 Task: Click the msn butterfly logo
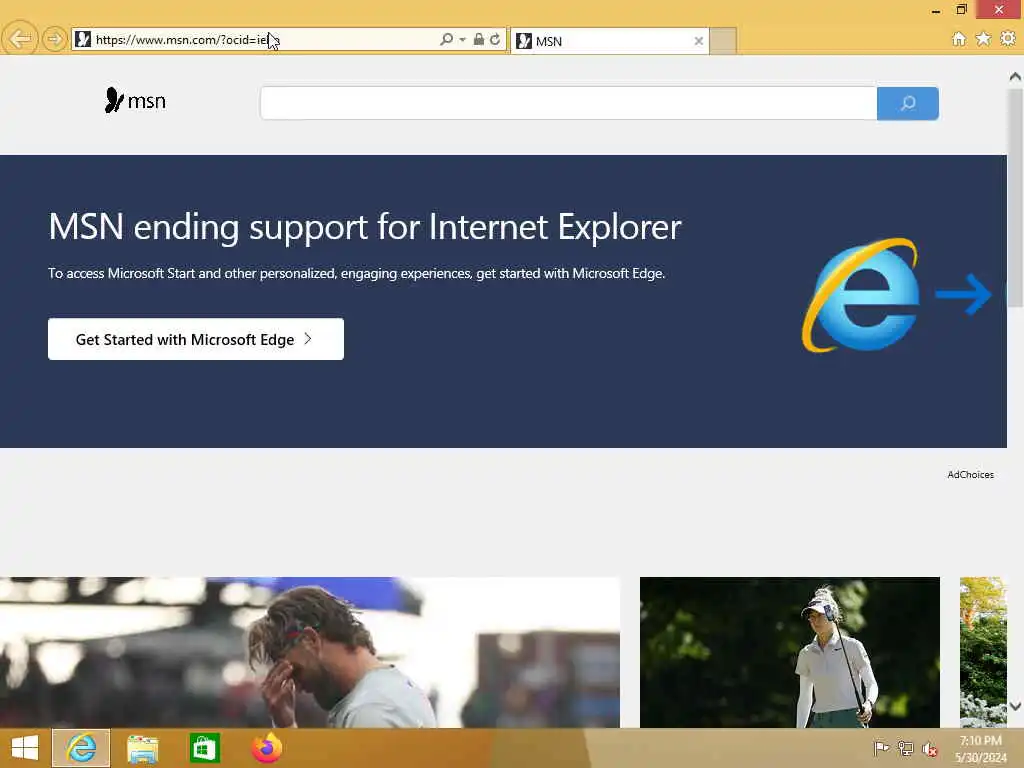click(x=135, y=101)
